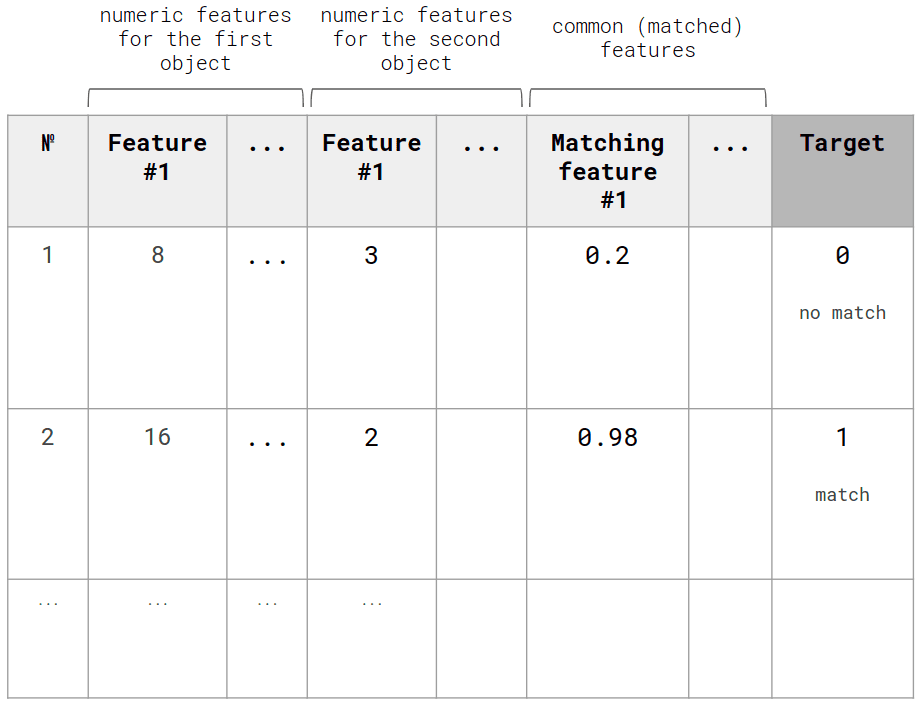Select the first object's Feature #1 header
The image size is (921, 703).
pyautogui.click(x=157, y=157)
